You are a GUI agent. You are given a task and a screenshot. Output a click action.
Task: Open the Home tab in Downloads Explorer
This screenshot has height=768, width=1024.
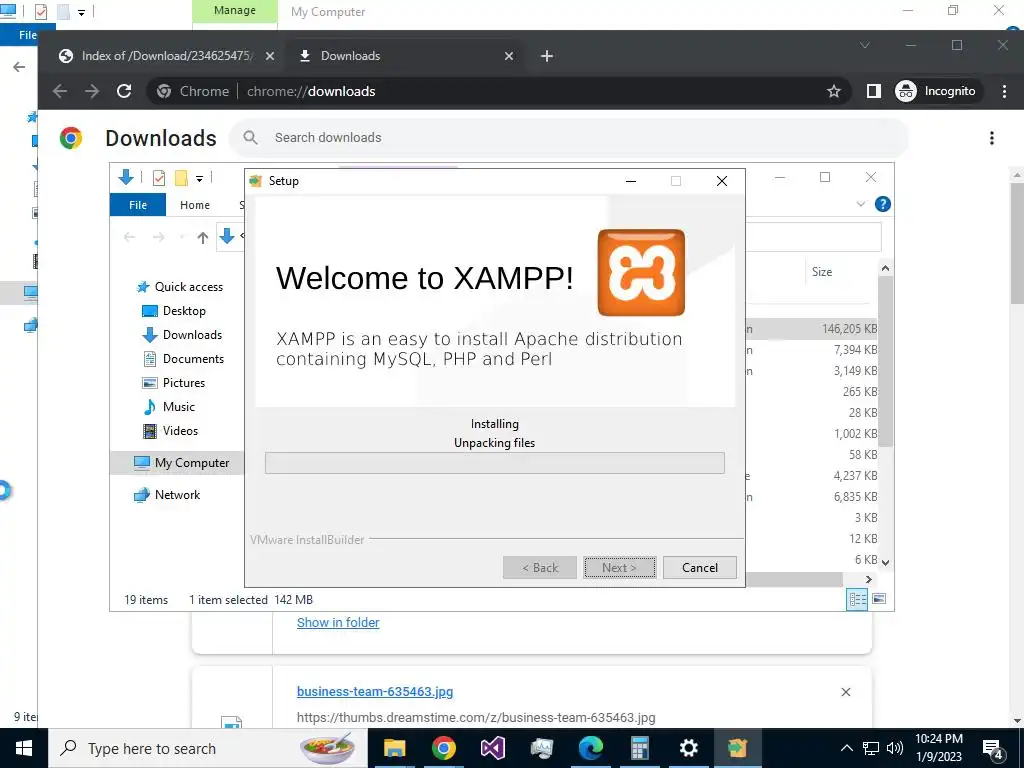(195, 204)
